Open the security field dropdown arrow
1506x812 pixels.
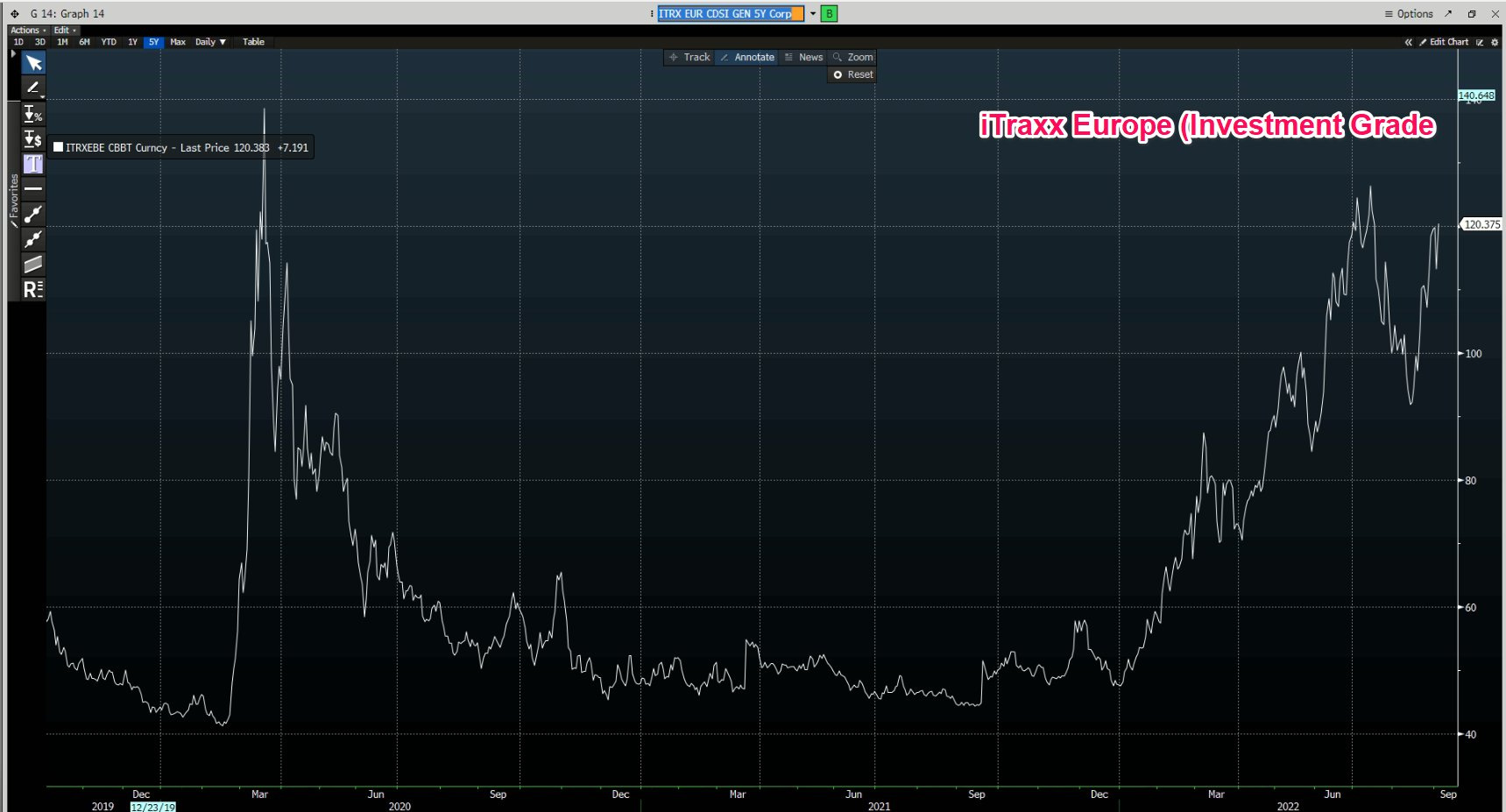pos(813,13)
